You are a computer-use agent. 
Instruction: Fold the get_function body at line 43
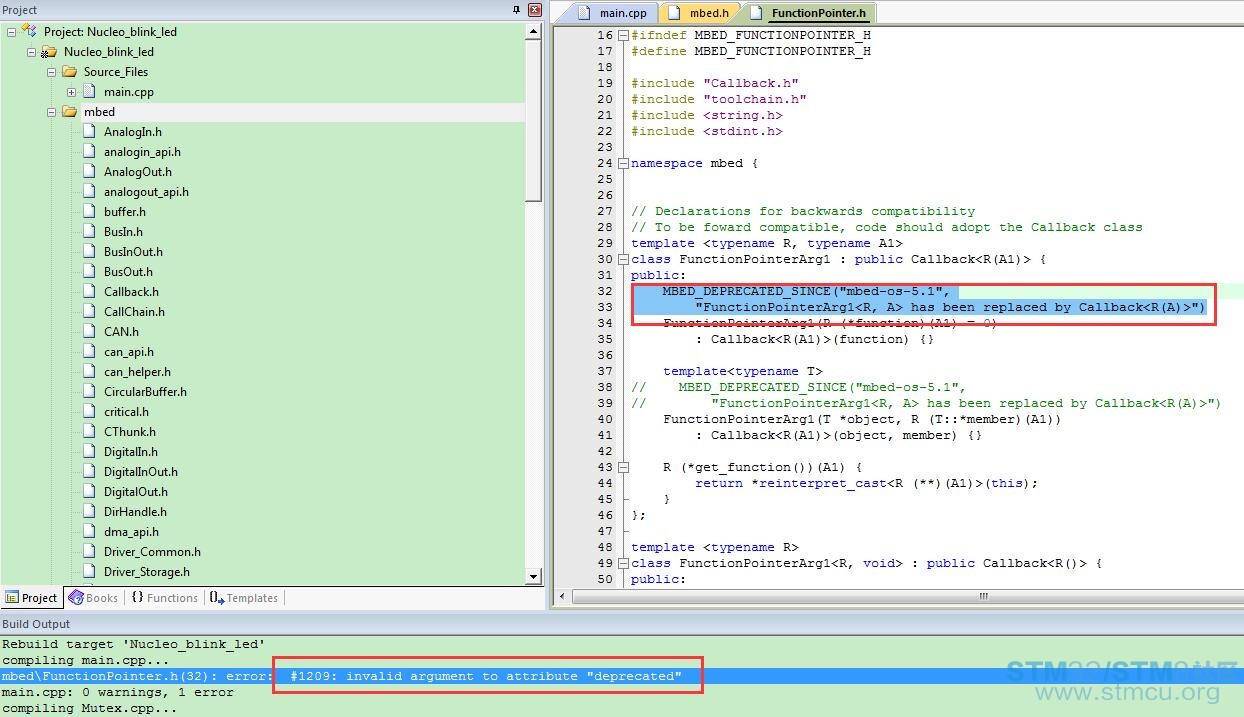click(623, 467)
